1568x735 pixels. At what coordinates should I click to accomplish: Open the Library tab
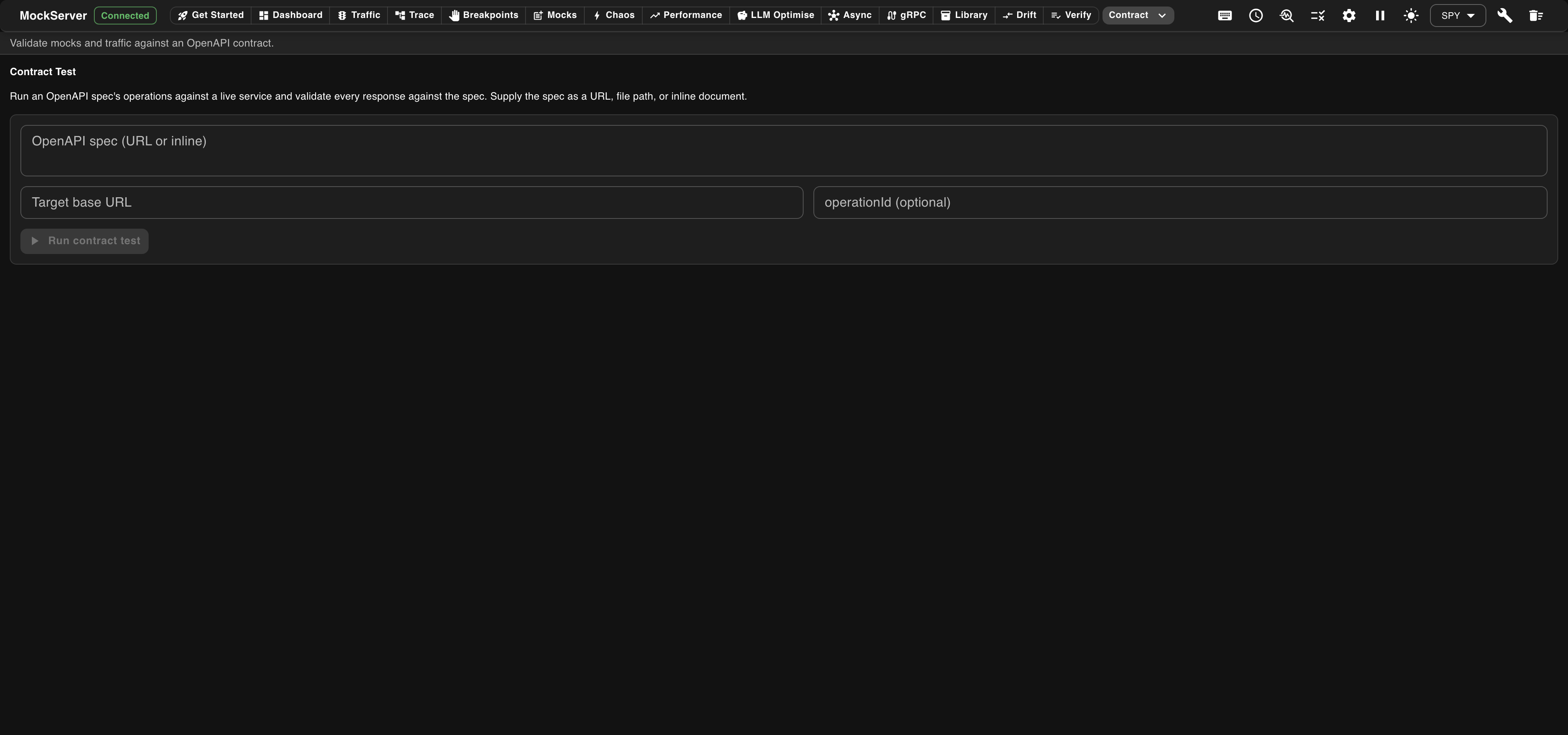(x=964, y=15)
